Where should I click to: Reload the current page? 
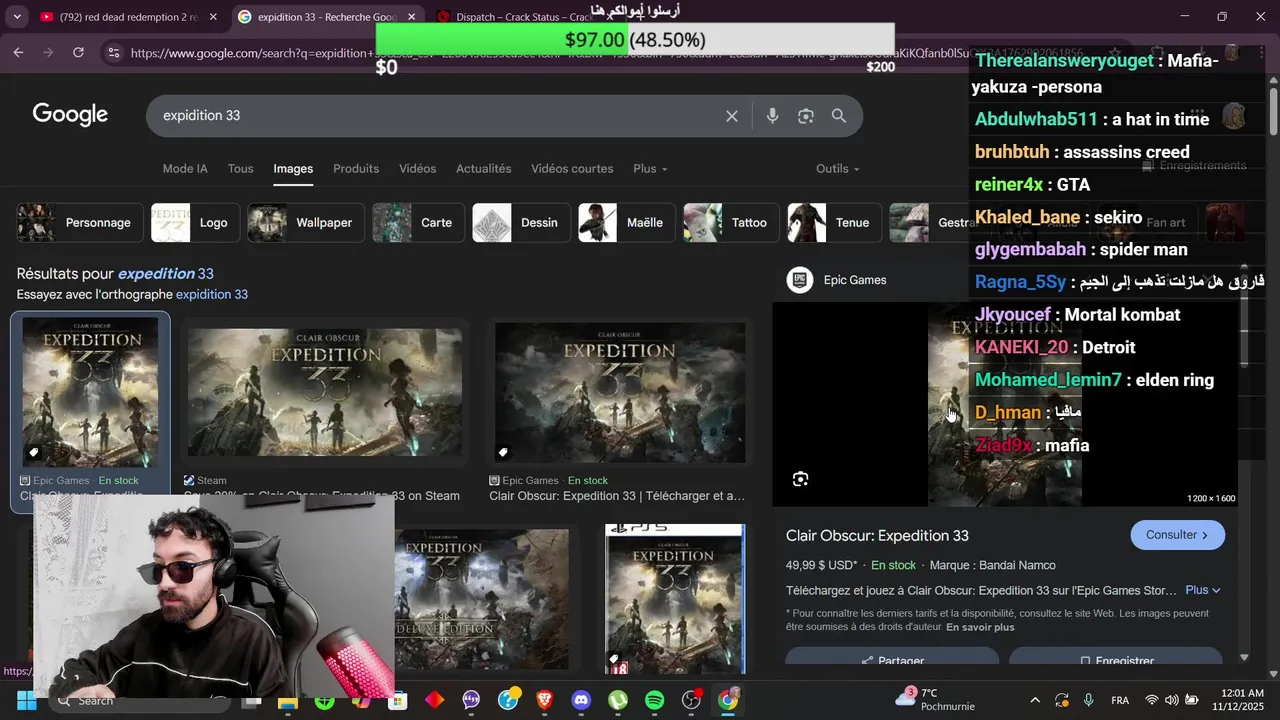pos(78,52)
